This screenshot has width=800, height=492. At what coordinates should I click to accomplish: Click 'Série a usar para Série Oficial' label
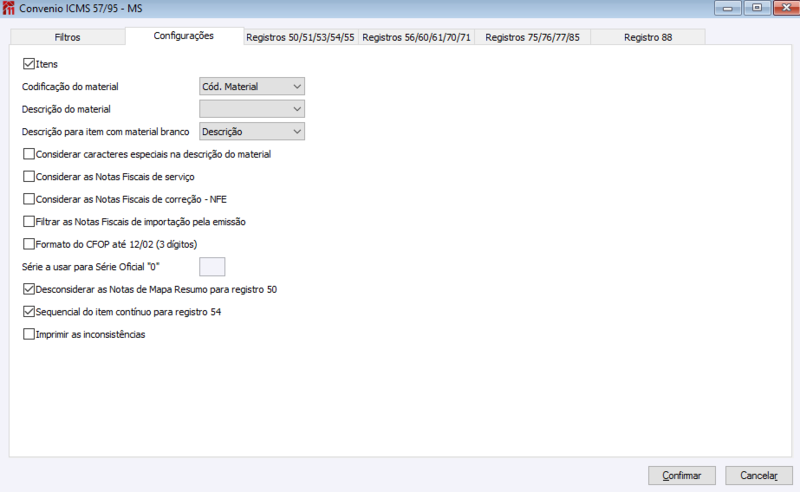[x=90, y=267]
